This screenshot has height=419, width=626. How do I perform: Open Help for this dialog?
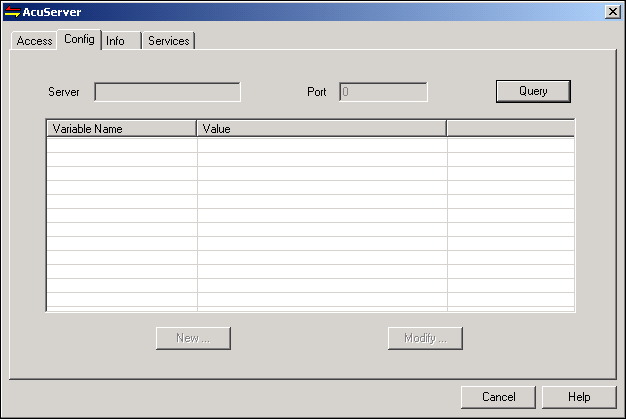pos(579,397)
